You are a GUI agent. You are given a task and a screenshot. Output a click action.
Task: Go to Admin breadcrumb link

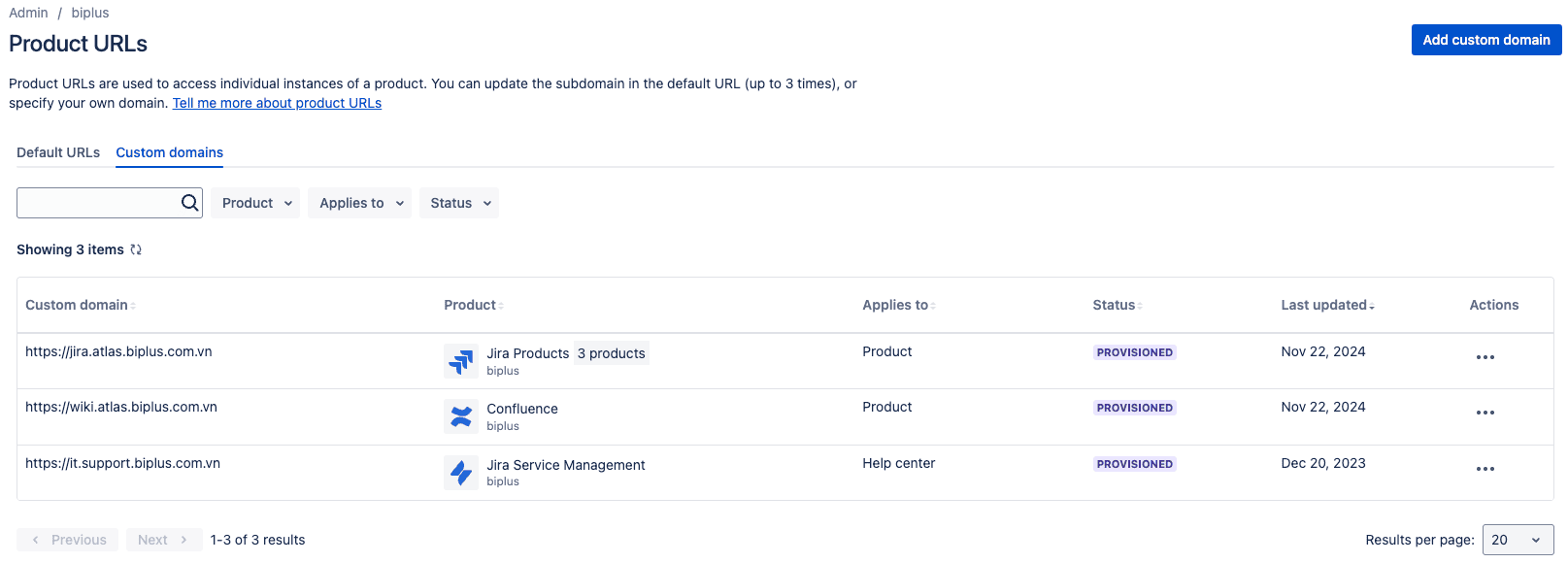click(x=28, y=13)
